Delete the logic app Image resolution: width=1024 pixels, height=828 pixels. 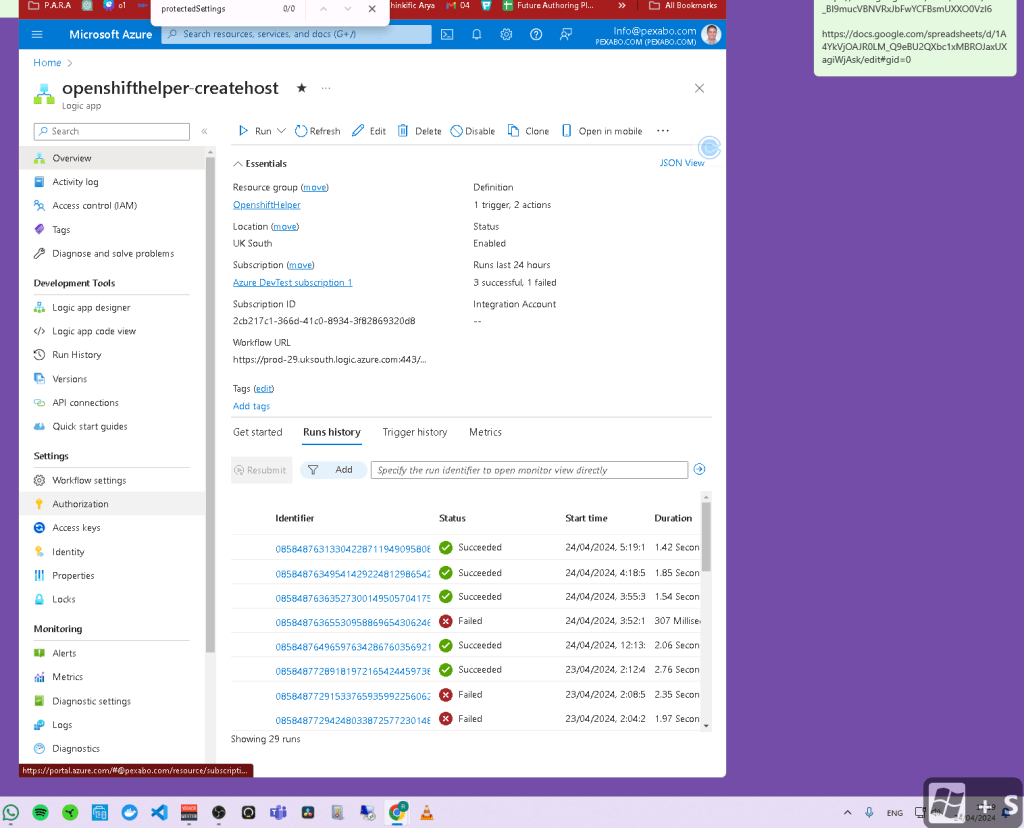[x=420, y=131]
